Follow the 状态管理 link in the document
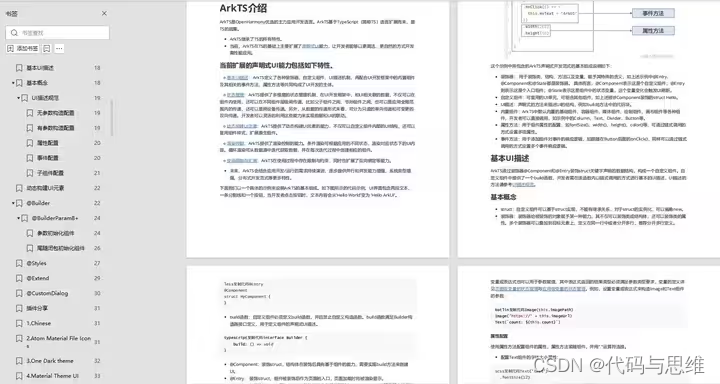 (236, 95)
